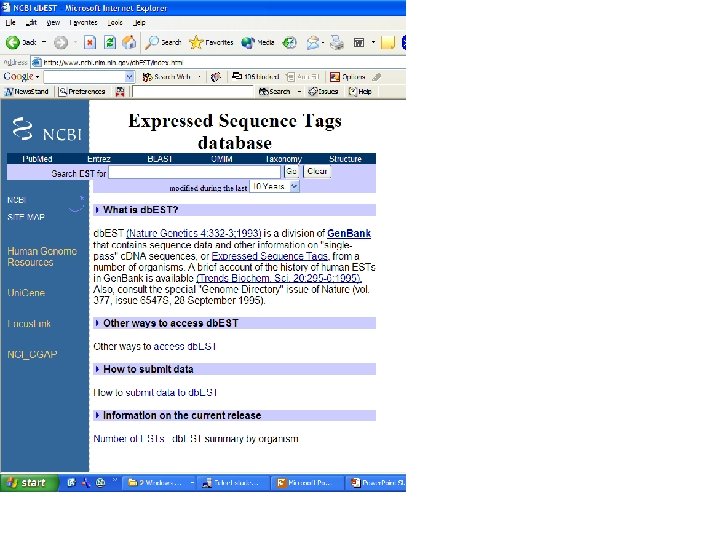Screen dimensions: 720x540
Task: Go to Structure in NCBI nav bar
Action: 345,159
